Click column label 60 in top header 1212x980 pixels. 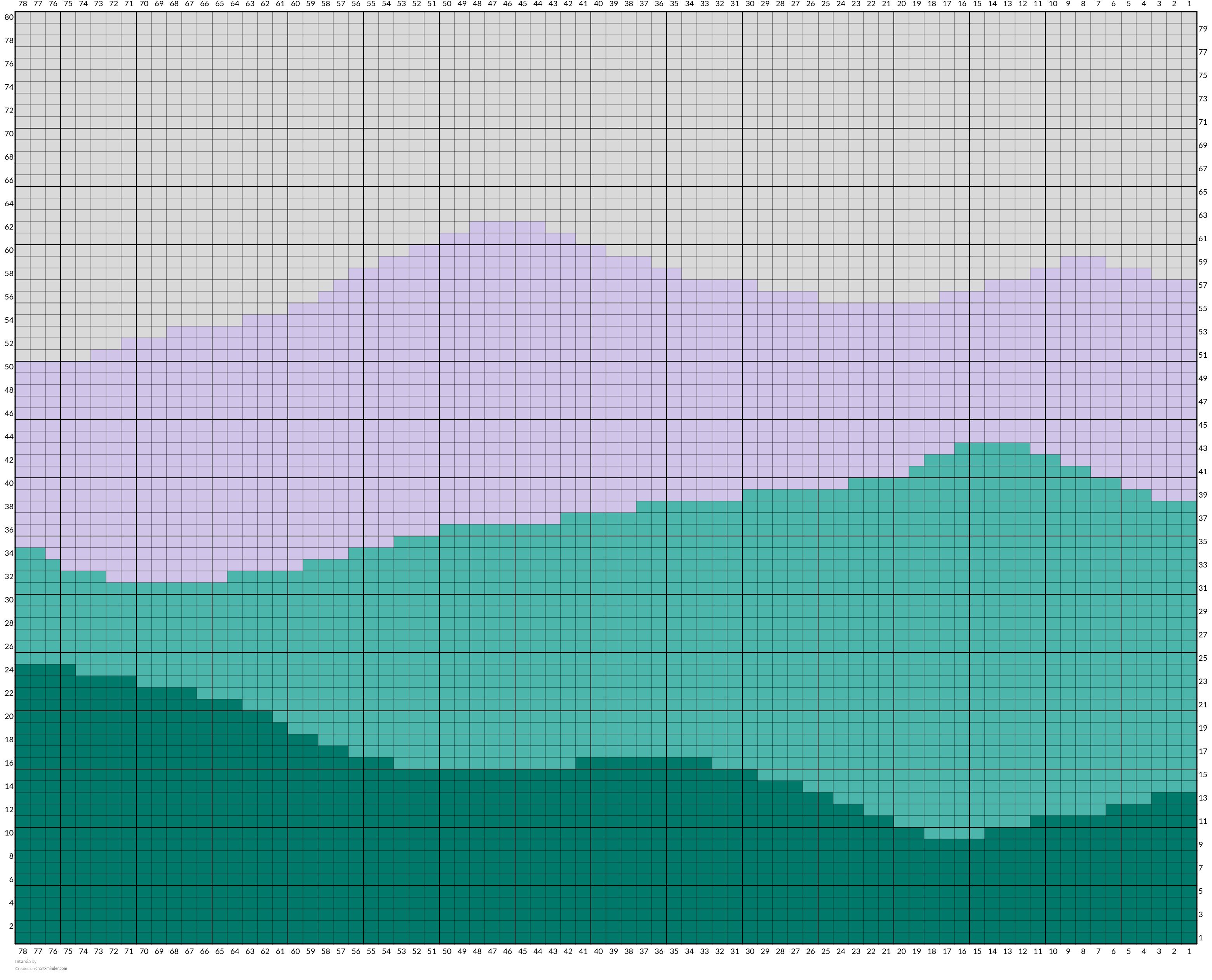[295, 4]
